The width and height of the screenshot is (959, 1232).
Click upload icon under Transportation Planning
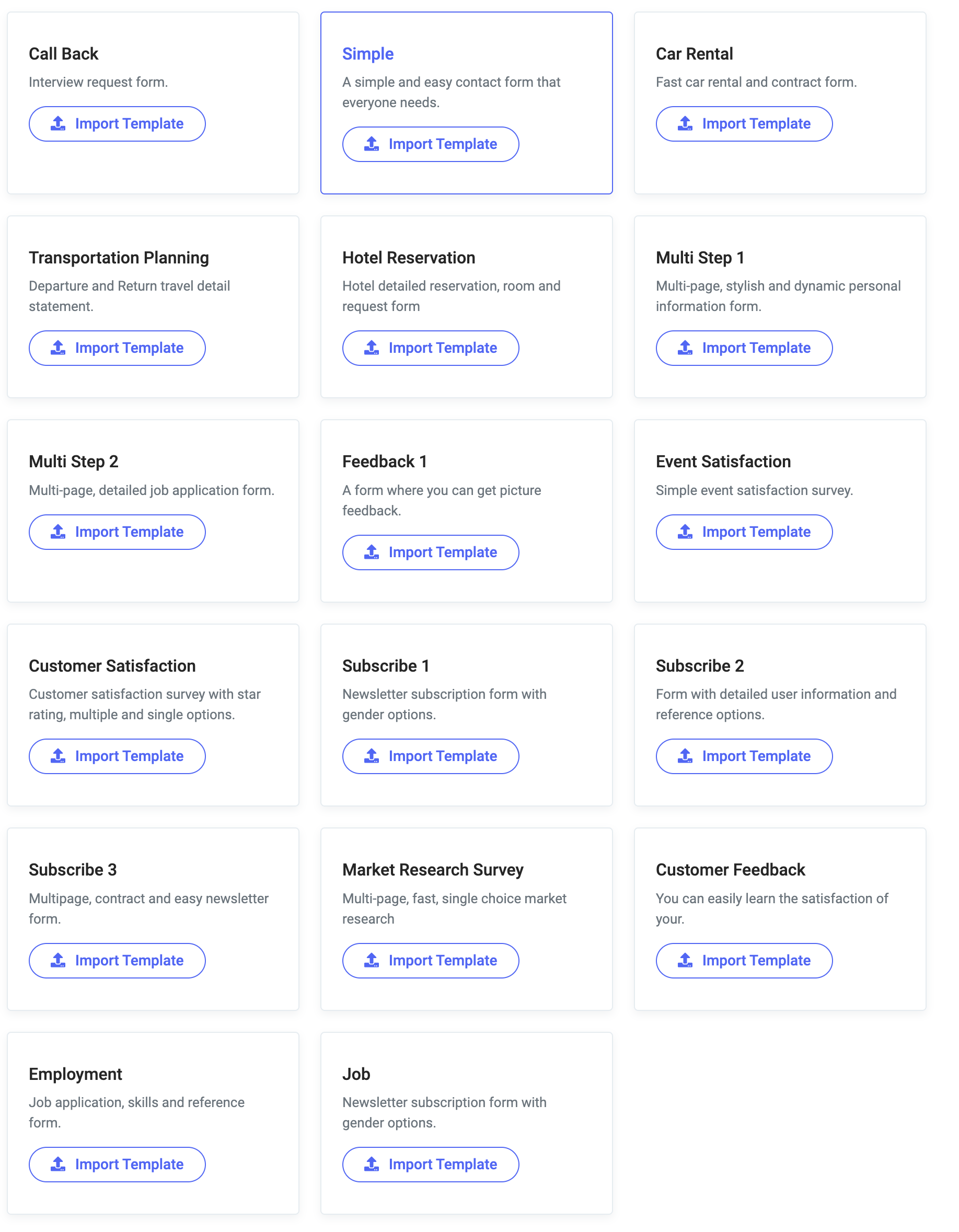[x=58, y=348]
